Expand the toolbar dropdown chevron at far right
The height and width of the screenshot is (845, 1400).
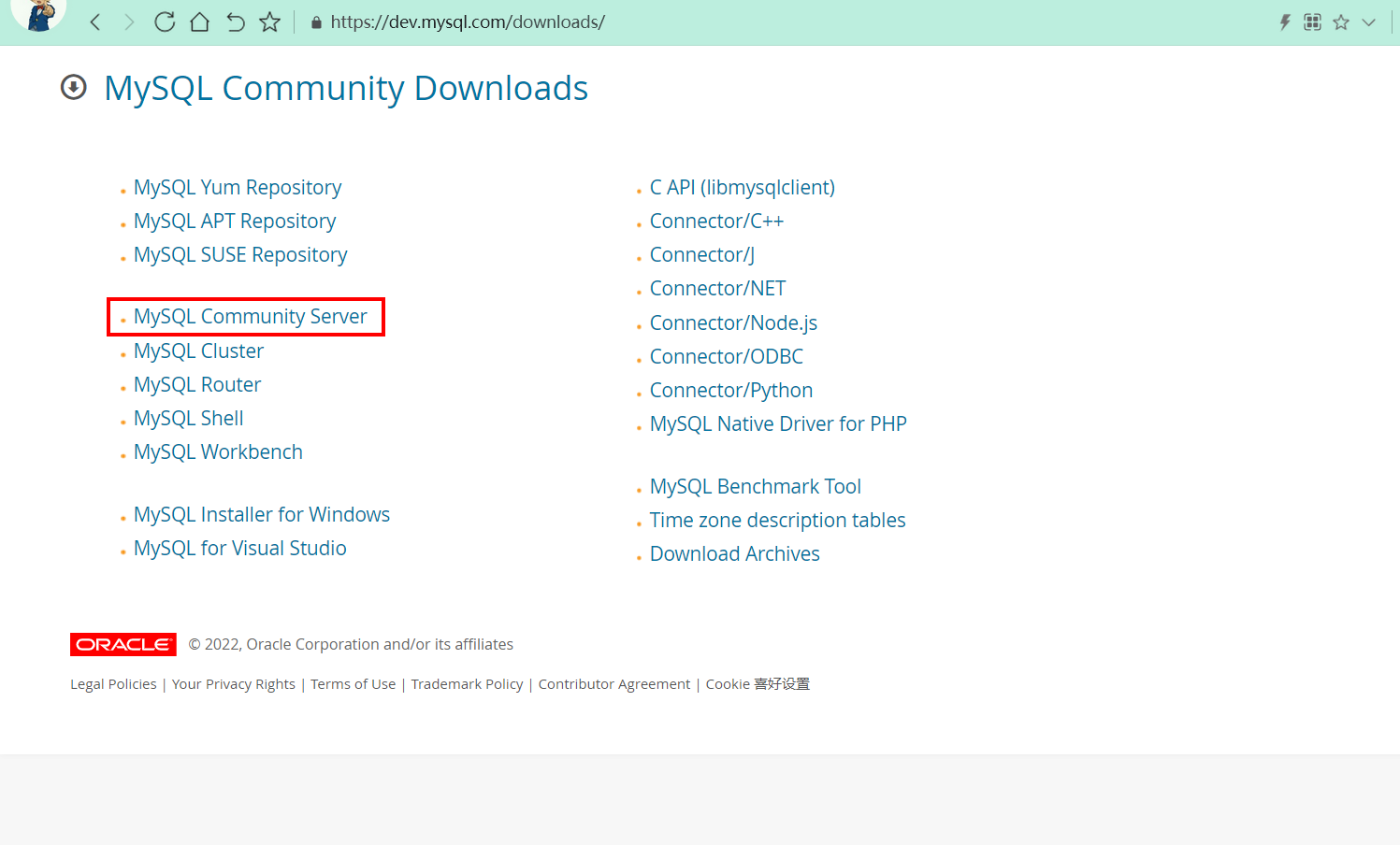[1369, 22]
